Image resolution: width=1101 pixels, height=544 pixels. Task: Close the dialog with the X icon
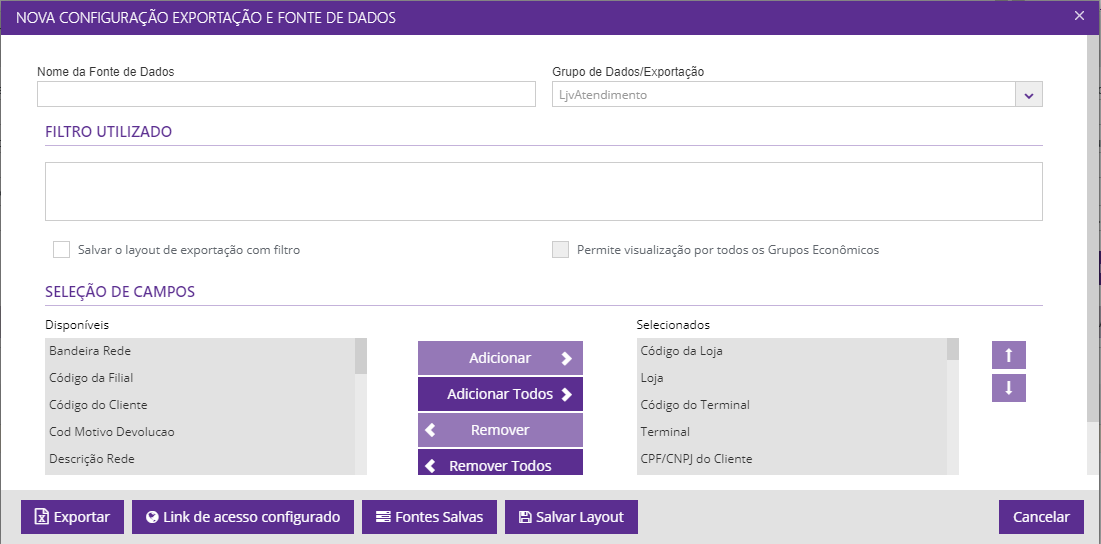(1079, 15)
